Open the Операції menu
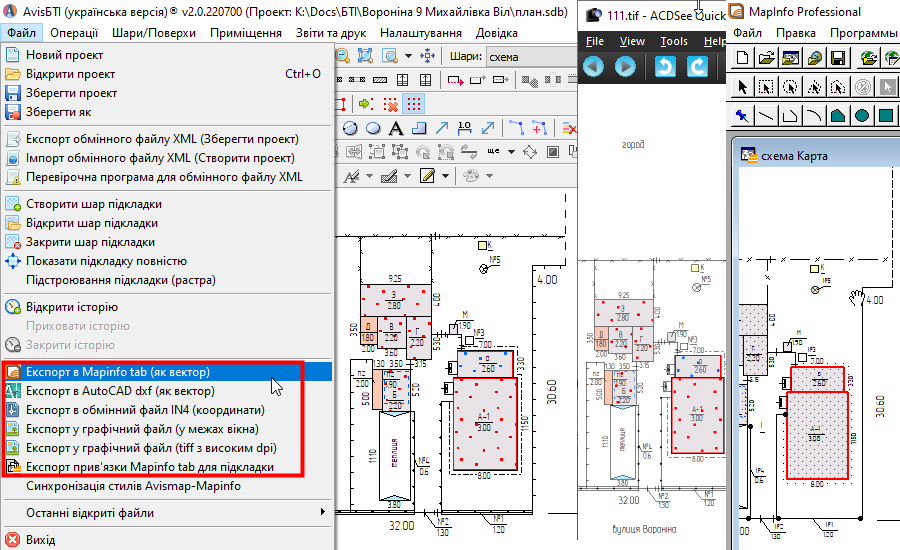Image resolution: width=900 pixels, height=550 pixels. point(74,33)
